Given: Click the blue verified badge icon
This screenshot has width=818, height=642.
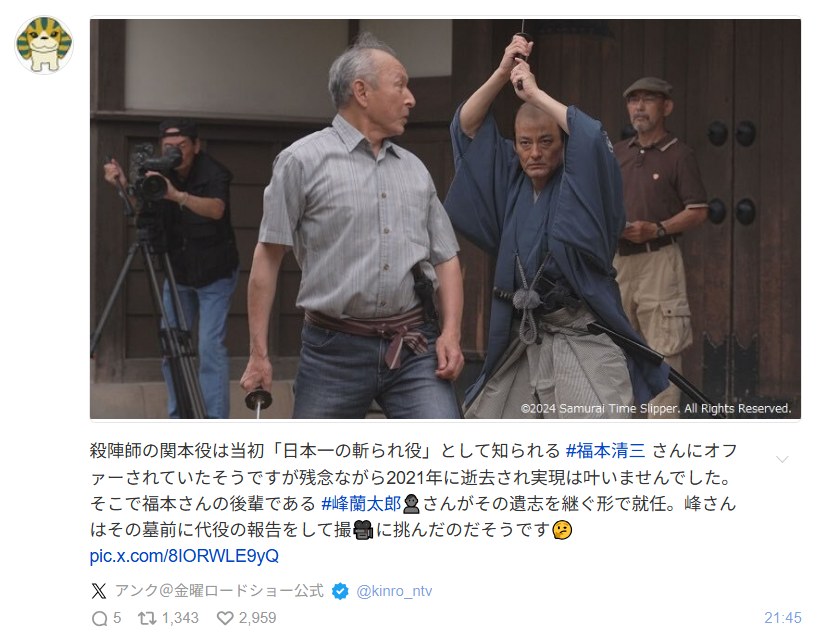Looking at the screenshot, I should click(x=340, y=591).
